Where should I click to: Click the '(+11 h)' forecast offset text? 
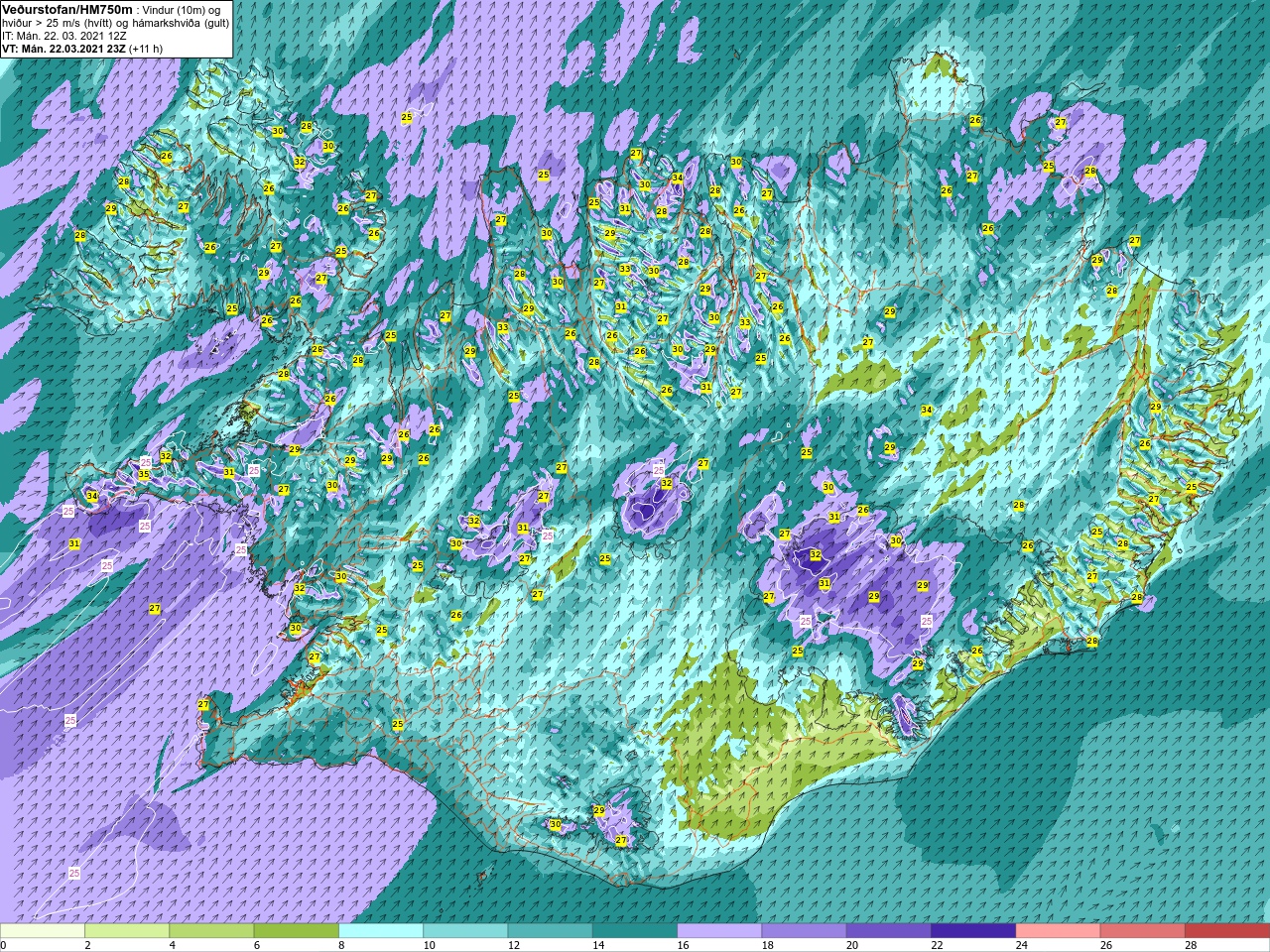(x=146, y=50)
